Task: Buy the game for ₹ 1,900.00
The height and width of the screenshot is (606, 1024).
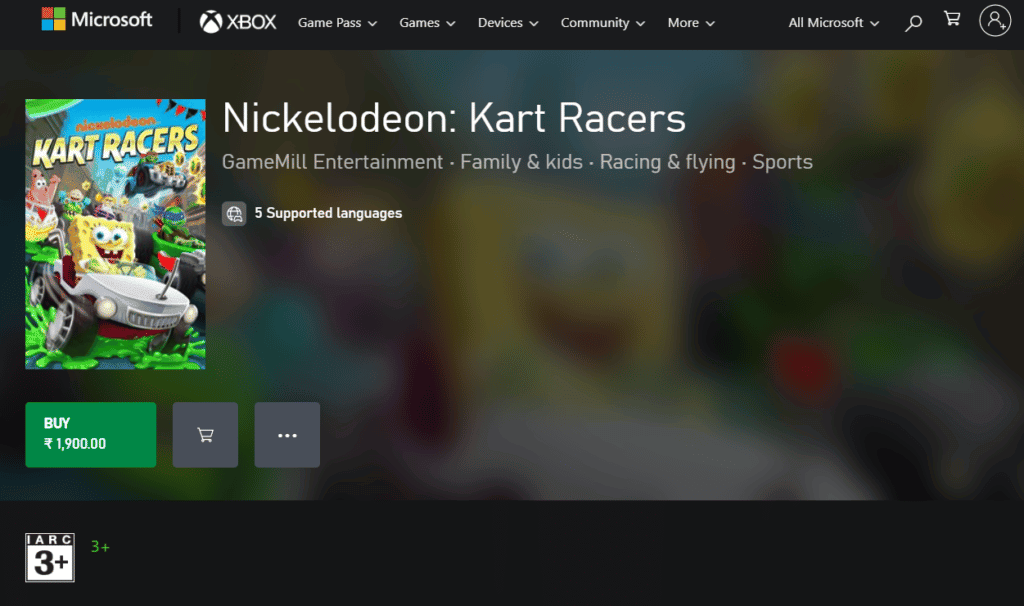Action: pos(91,435)
